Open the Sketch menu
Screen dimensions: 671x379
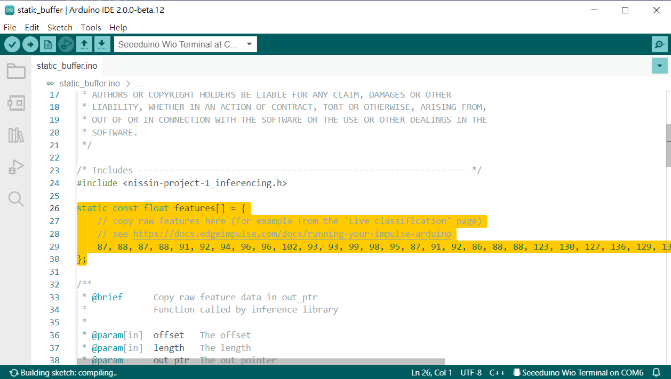pos(59,27)
